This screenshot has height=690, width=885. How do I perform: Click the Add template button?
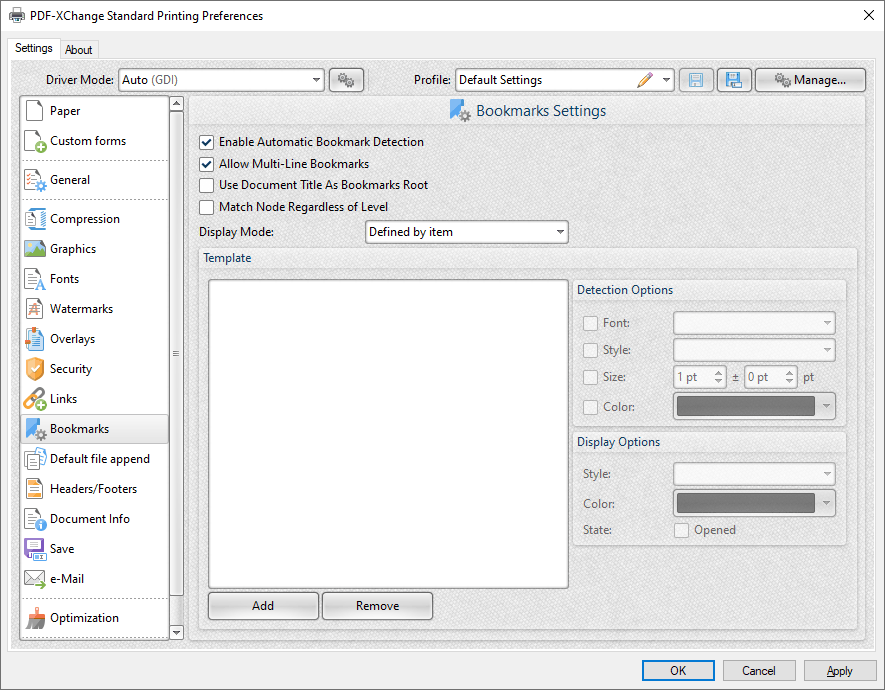click(263, 606)
